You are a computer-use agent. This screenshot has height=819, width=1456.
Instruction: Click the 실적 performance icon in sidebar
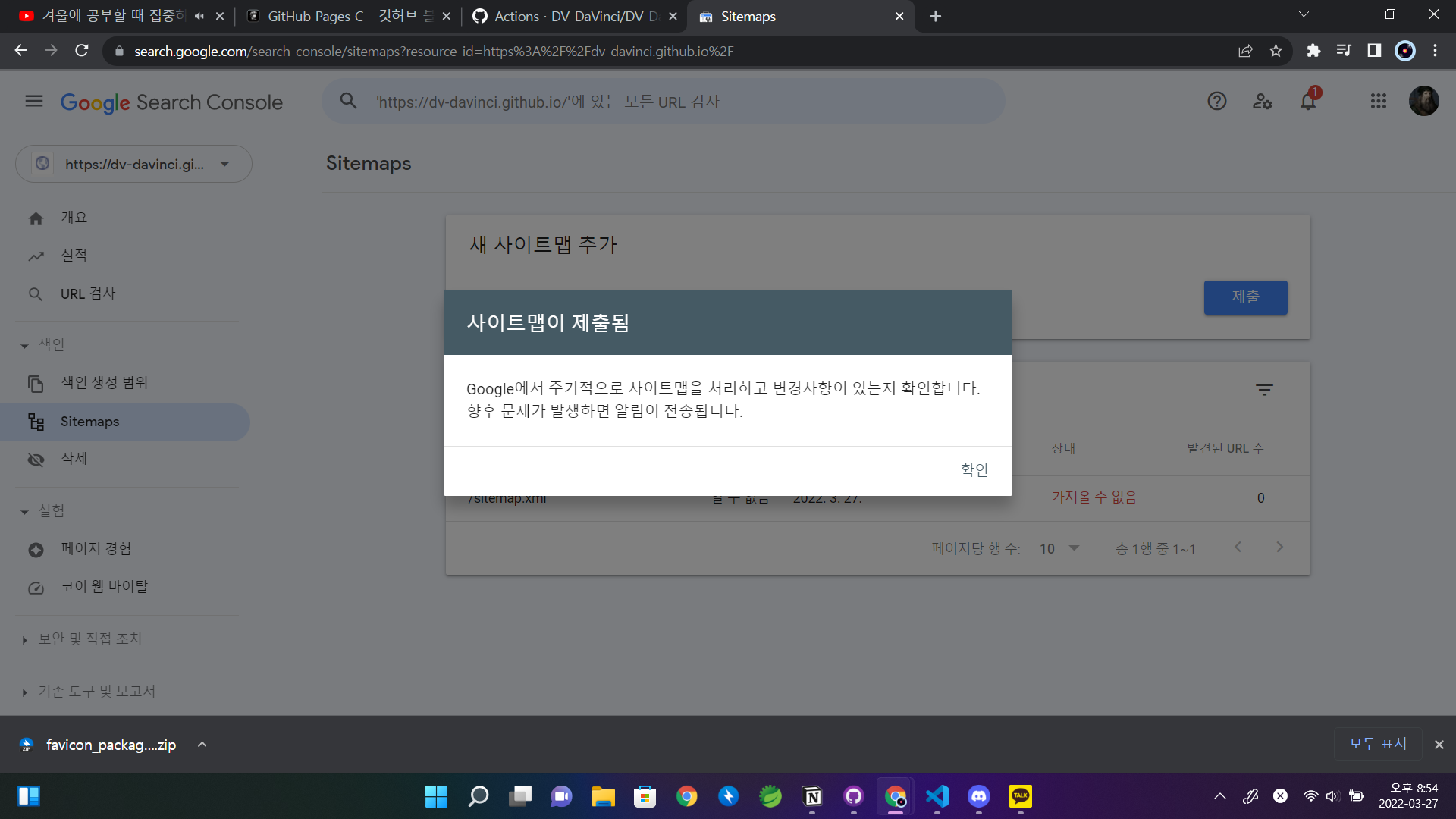(36, 256)
